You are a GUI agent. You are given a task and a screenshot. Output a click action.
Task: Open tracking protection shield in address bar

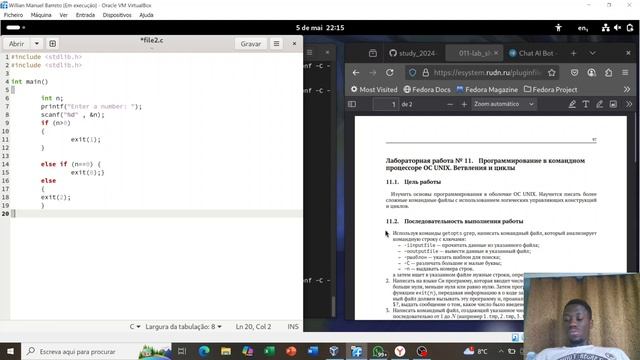[413, 73]
